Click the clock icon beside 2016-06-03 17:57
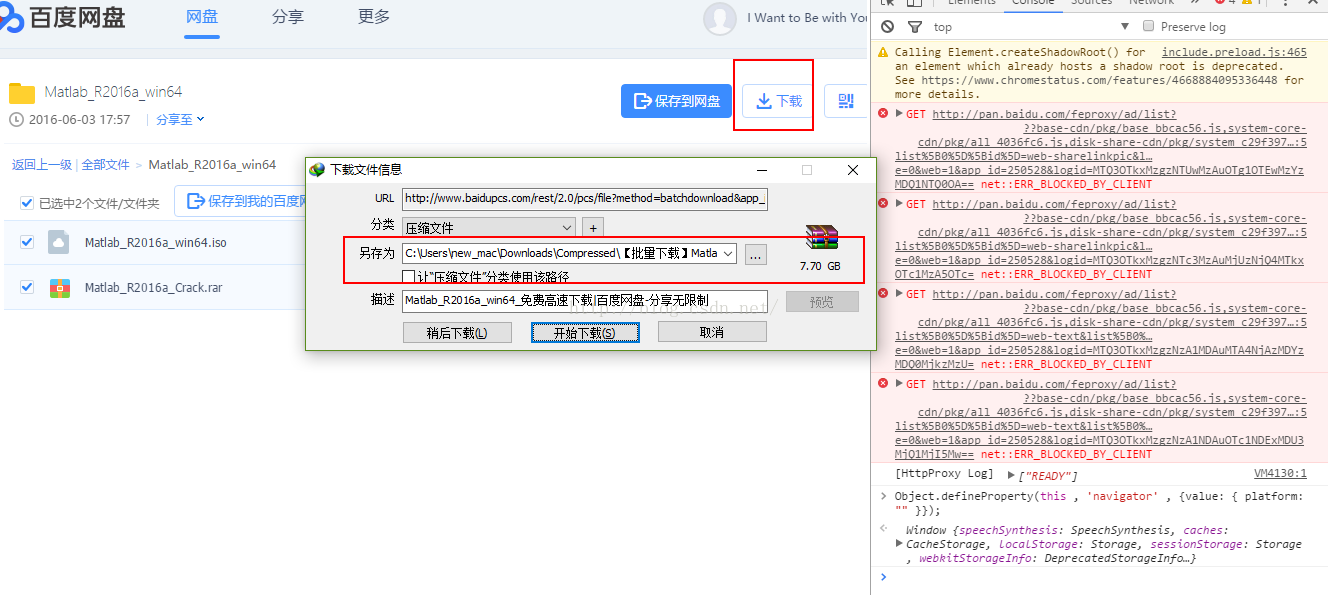This screenshot has height=595, width=1328. [x=16, y=119]
